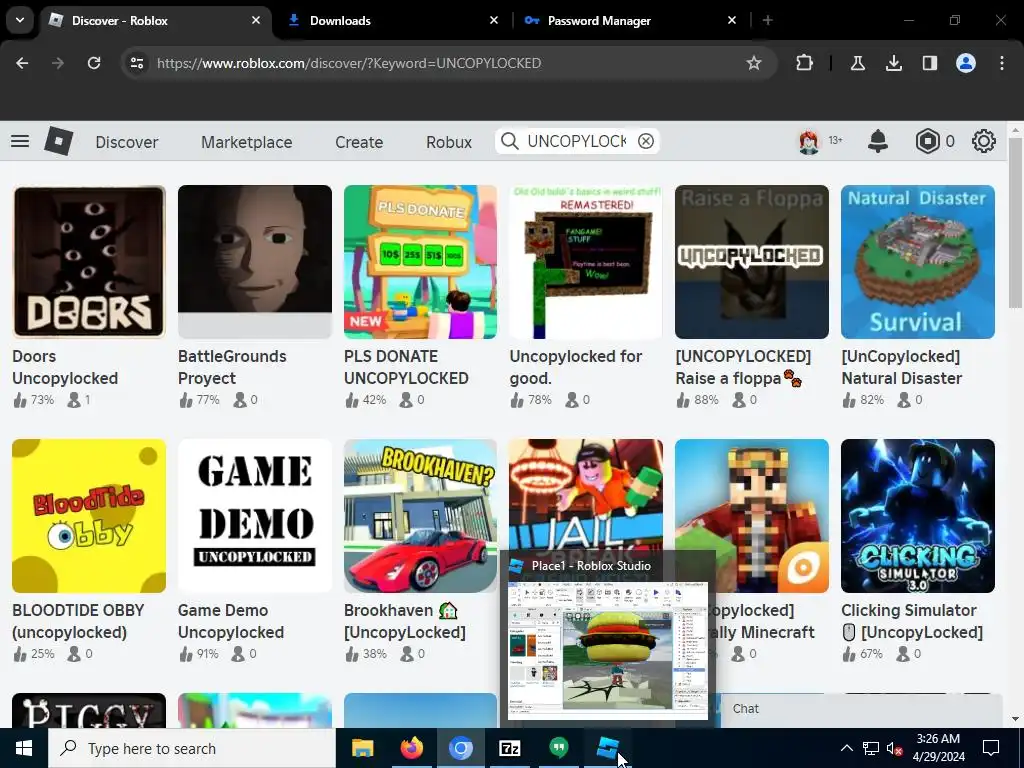Open the BLOODTIDE OBBY thumbnail
This screenshot has height=768, width=1024.
[89, 516]
